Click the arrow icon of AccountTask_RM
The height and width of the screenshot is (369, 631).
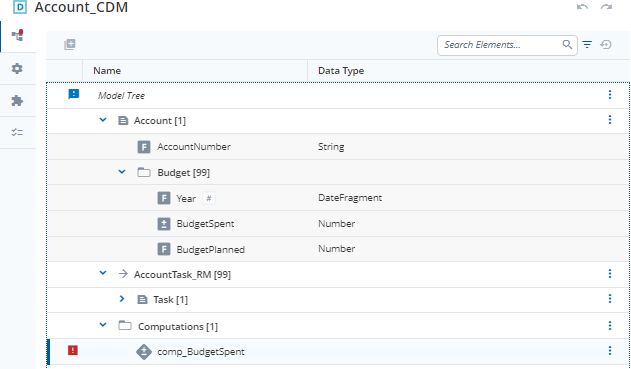click(x=123, y=274)
